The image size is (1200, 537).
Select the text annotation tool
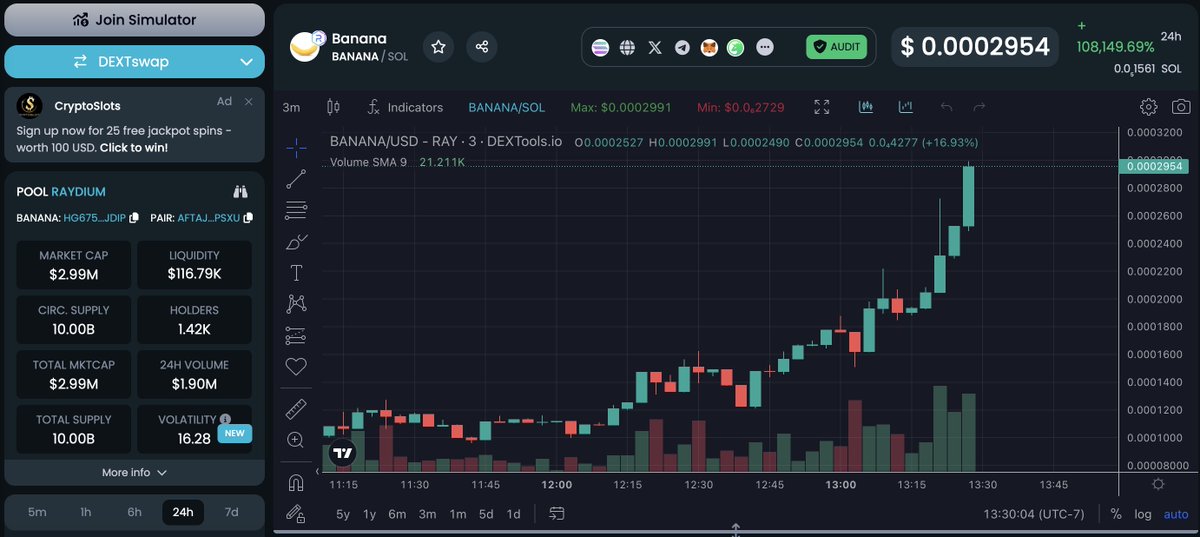[296, 272]
